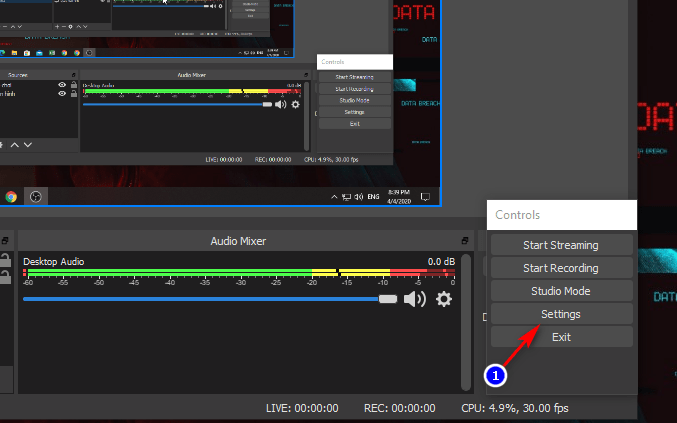Enable Studio Mode from large Controls panel
Viewport: 677px width, 423px height.
[x=561, y=291]
